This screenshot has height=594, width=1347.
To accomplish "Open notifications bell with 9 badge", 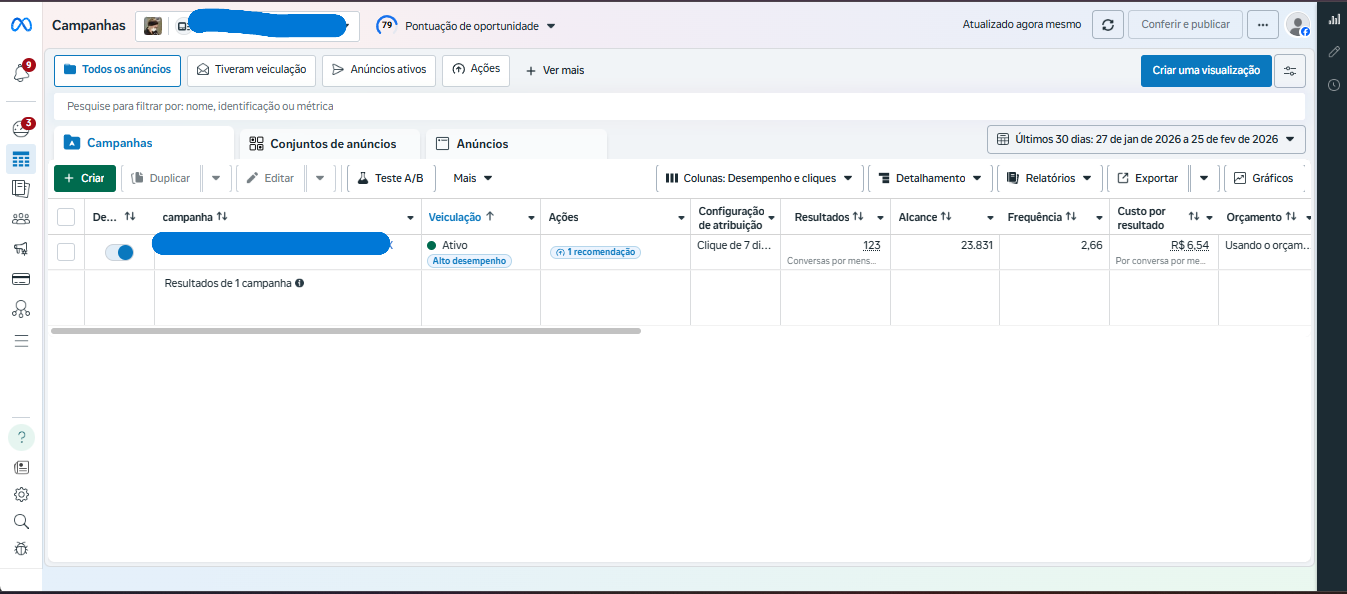I will 21,73.
